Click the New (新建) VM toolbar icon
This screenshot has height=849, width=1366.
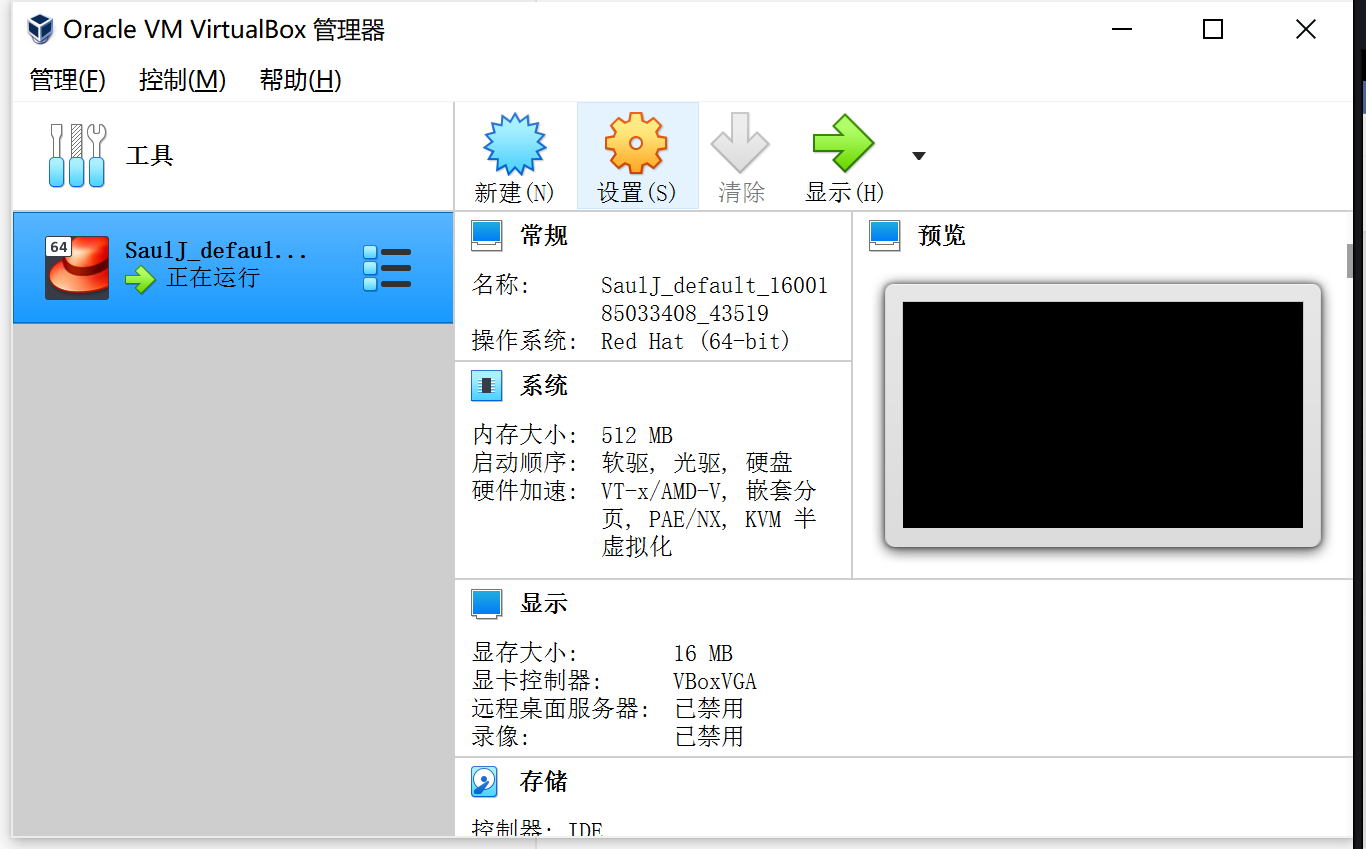pyautogui.click(x=514, y=144)
